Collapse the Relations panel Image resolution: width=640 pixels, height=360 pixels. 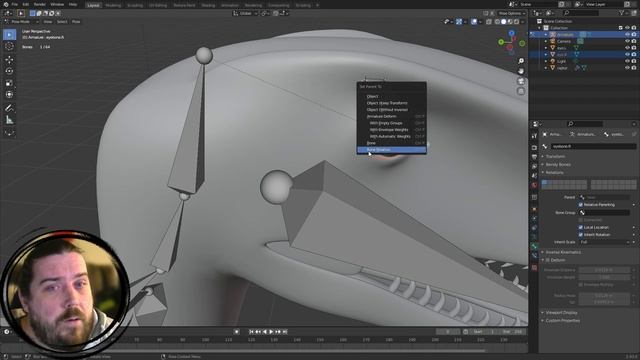coord(554,173)
